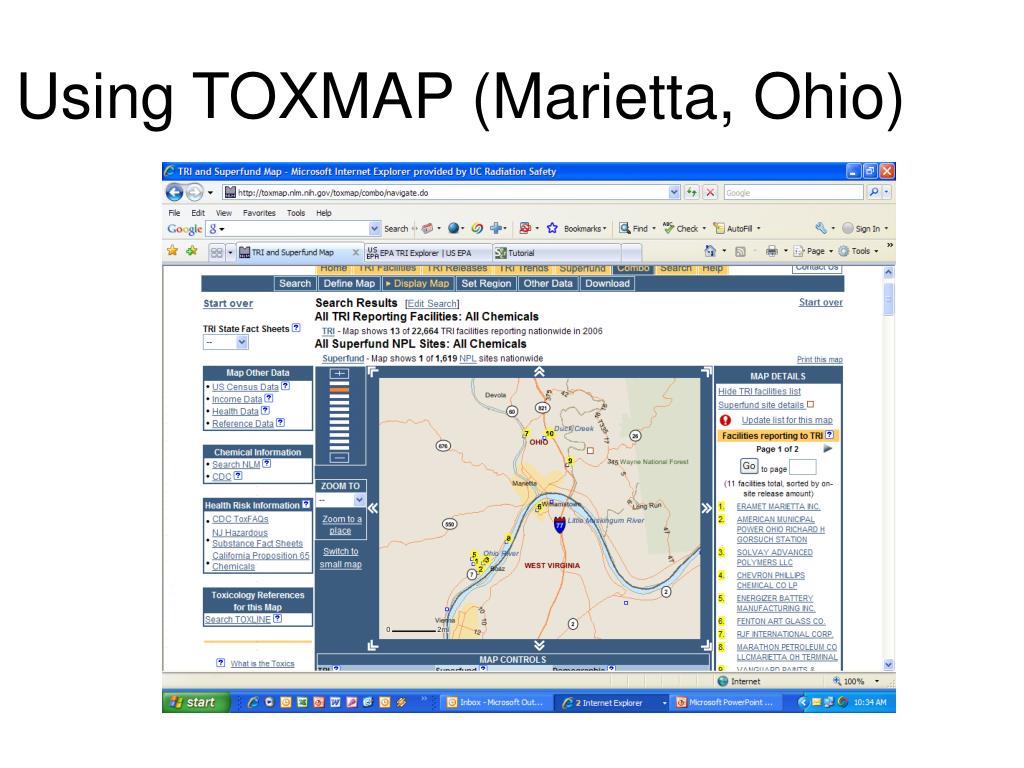Click the Refresh page icon
Viewport: 1024px width, 768px height.
tap(692, 192)
